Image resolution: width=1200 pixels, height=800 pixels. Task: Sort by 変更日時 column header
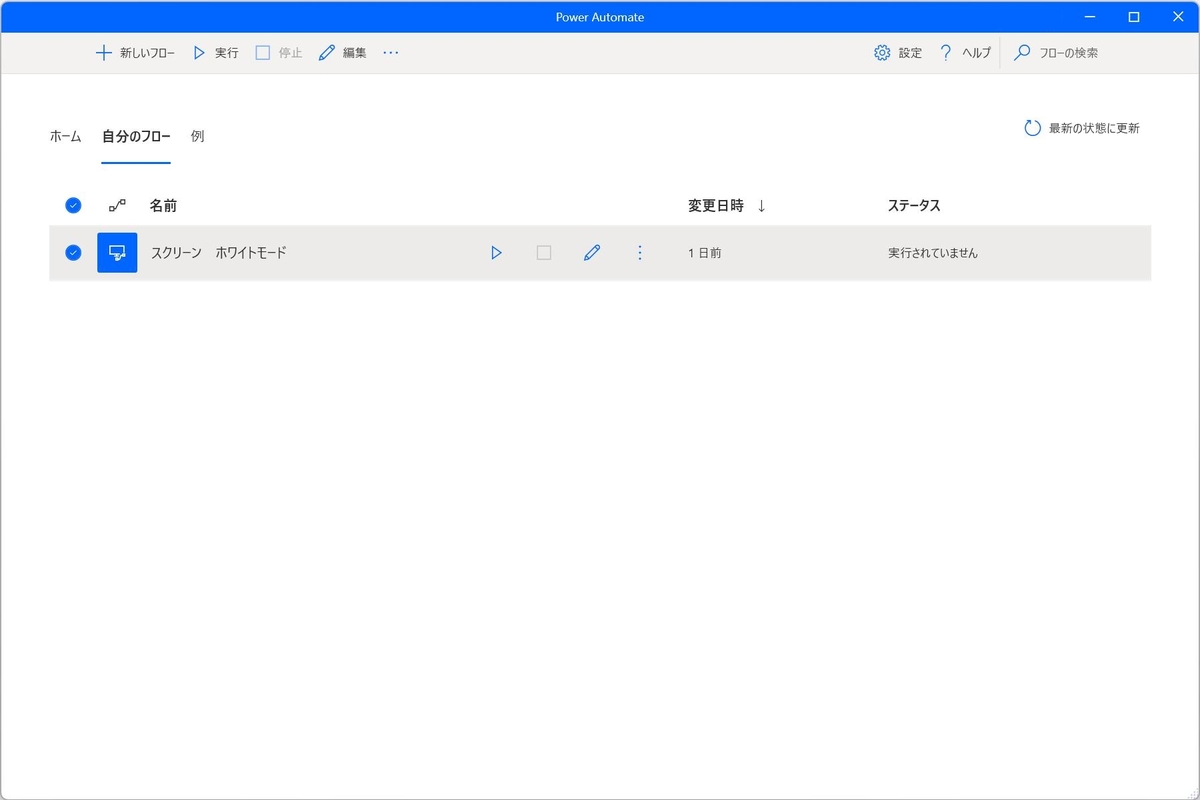[x=716, y=205]
